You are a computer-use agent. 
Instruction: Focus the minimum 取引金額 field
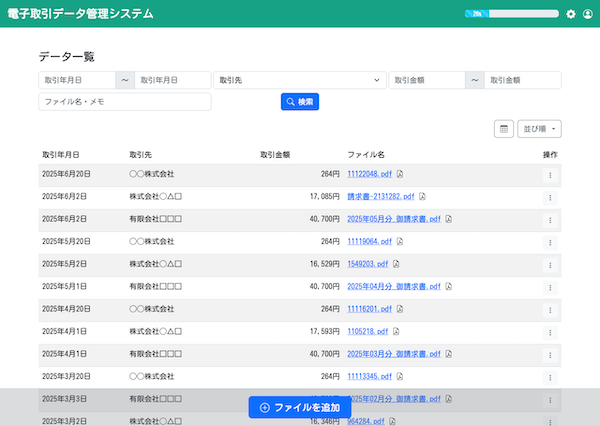[427, 80]
